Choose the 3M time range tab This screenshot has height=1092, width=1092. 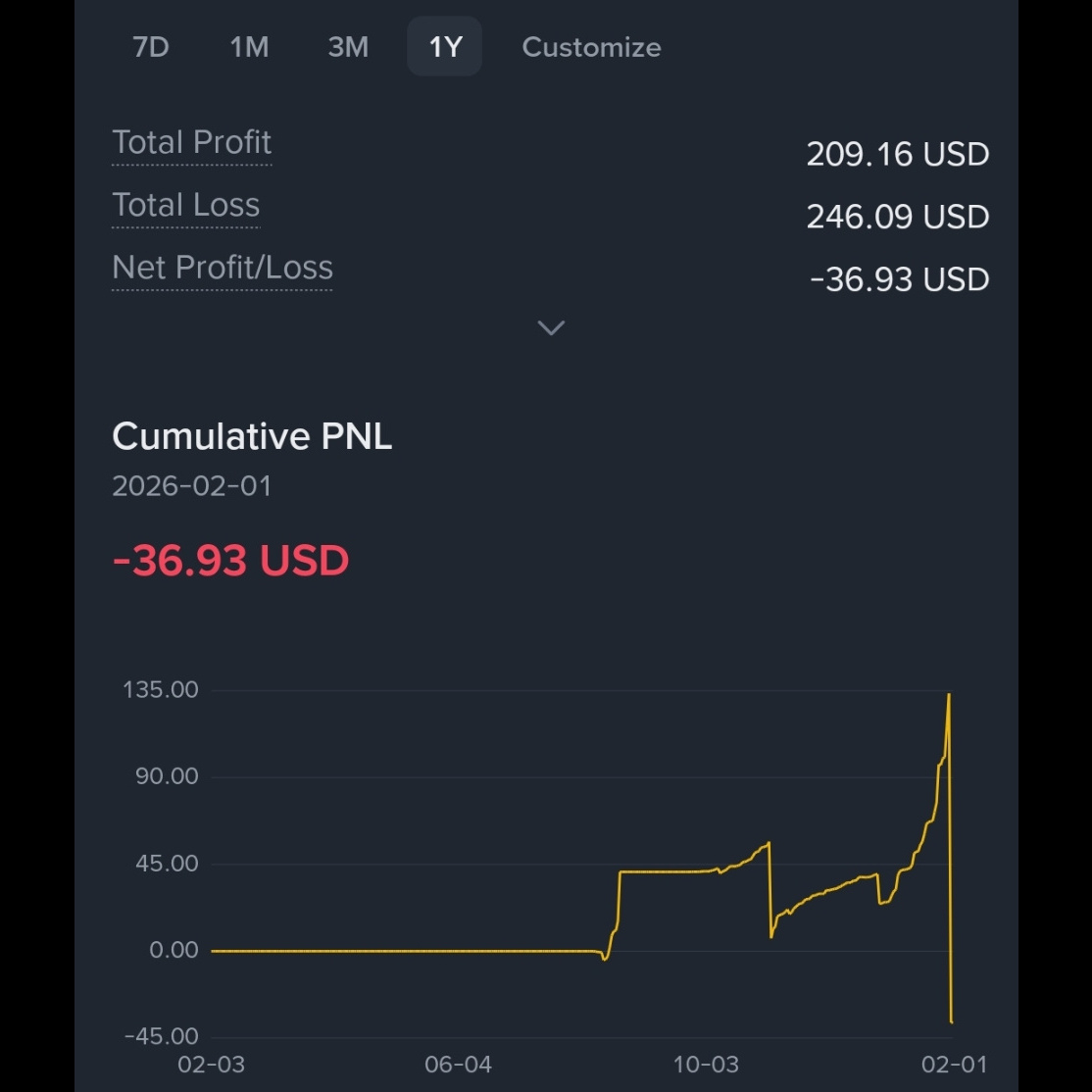click(348, 47)
